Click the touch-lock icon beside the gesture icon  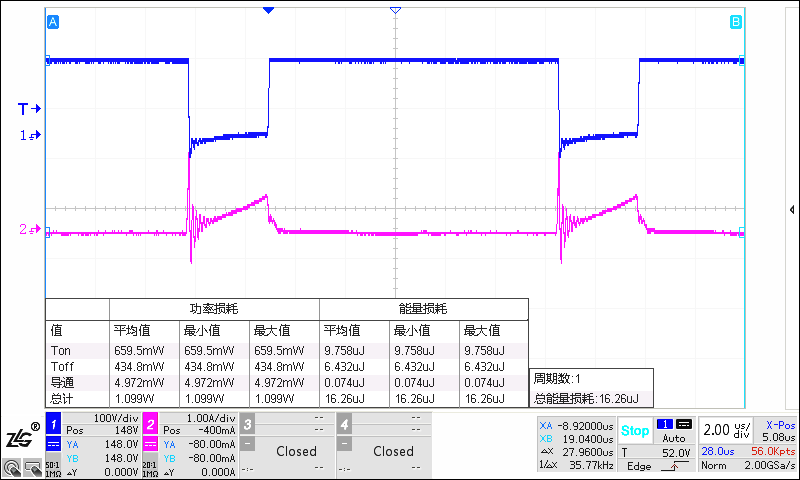point(31,467)
